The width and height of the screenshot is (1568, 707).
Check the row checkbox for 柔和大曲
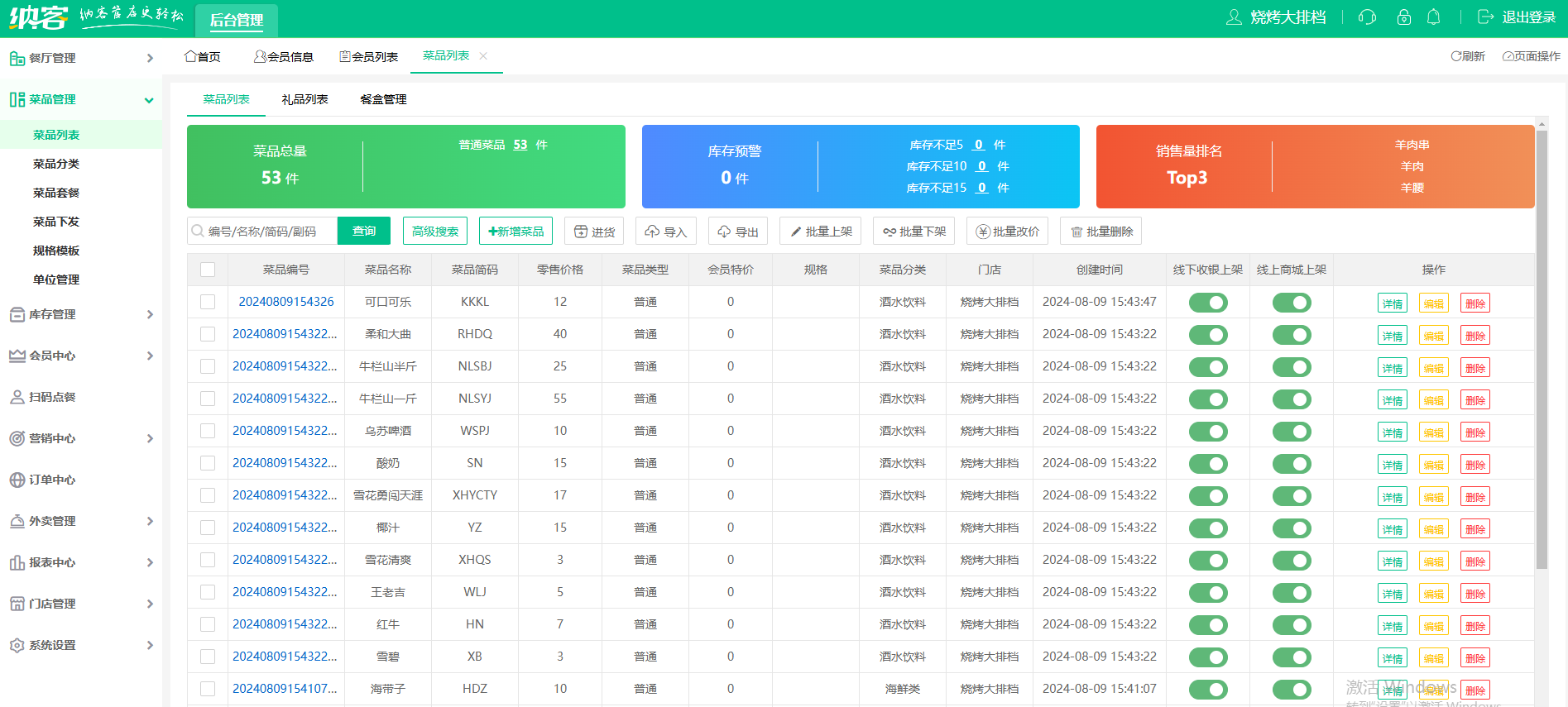(208, 334)
